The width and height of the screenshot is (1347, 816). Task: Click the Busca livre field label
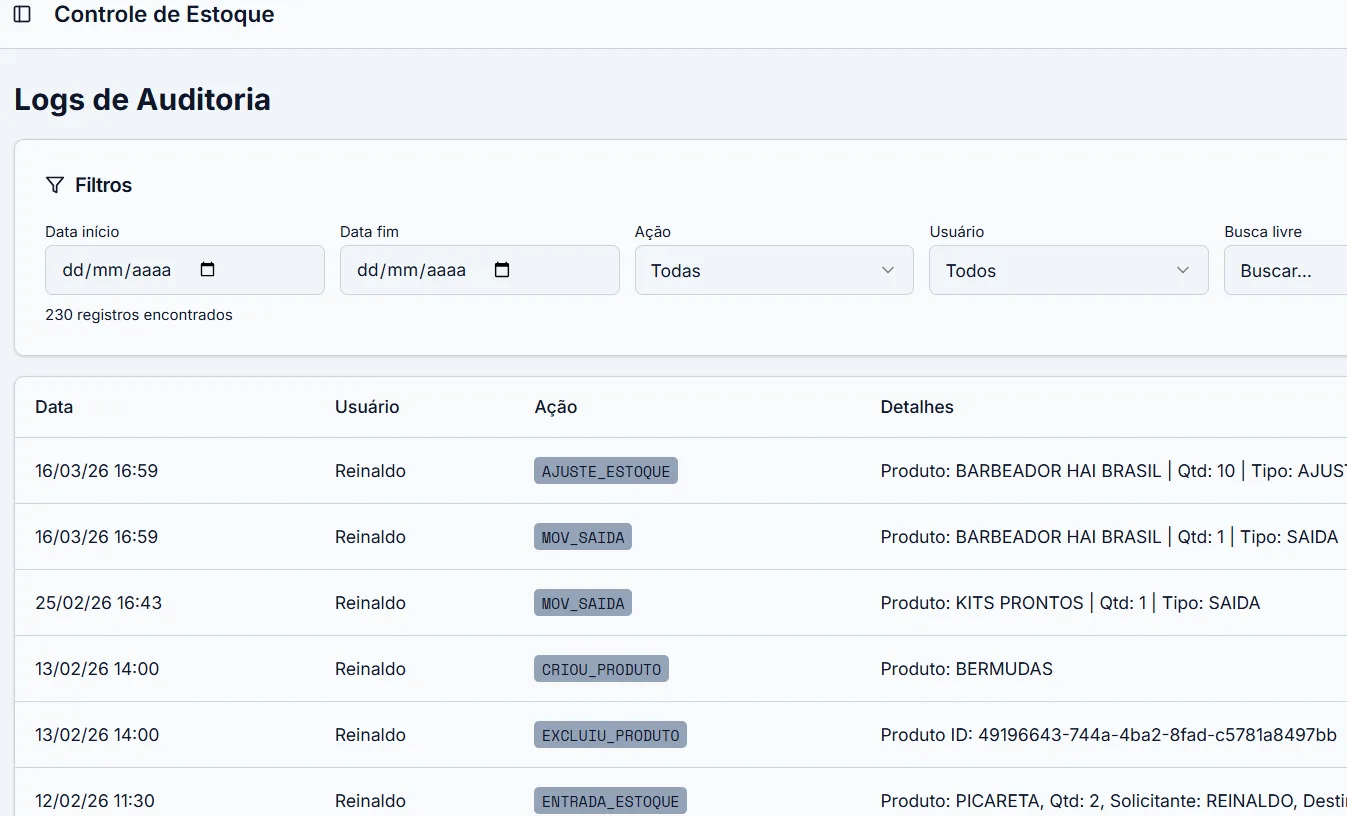(x=1263, y=232)
